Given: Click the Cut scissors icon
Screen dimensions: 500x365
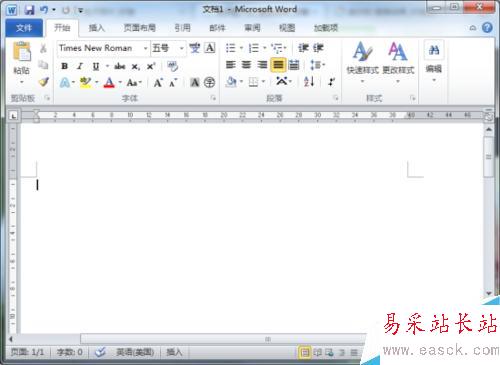Looking at the screenshot, I should pyautogui.click(x=43, y=48).
